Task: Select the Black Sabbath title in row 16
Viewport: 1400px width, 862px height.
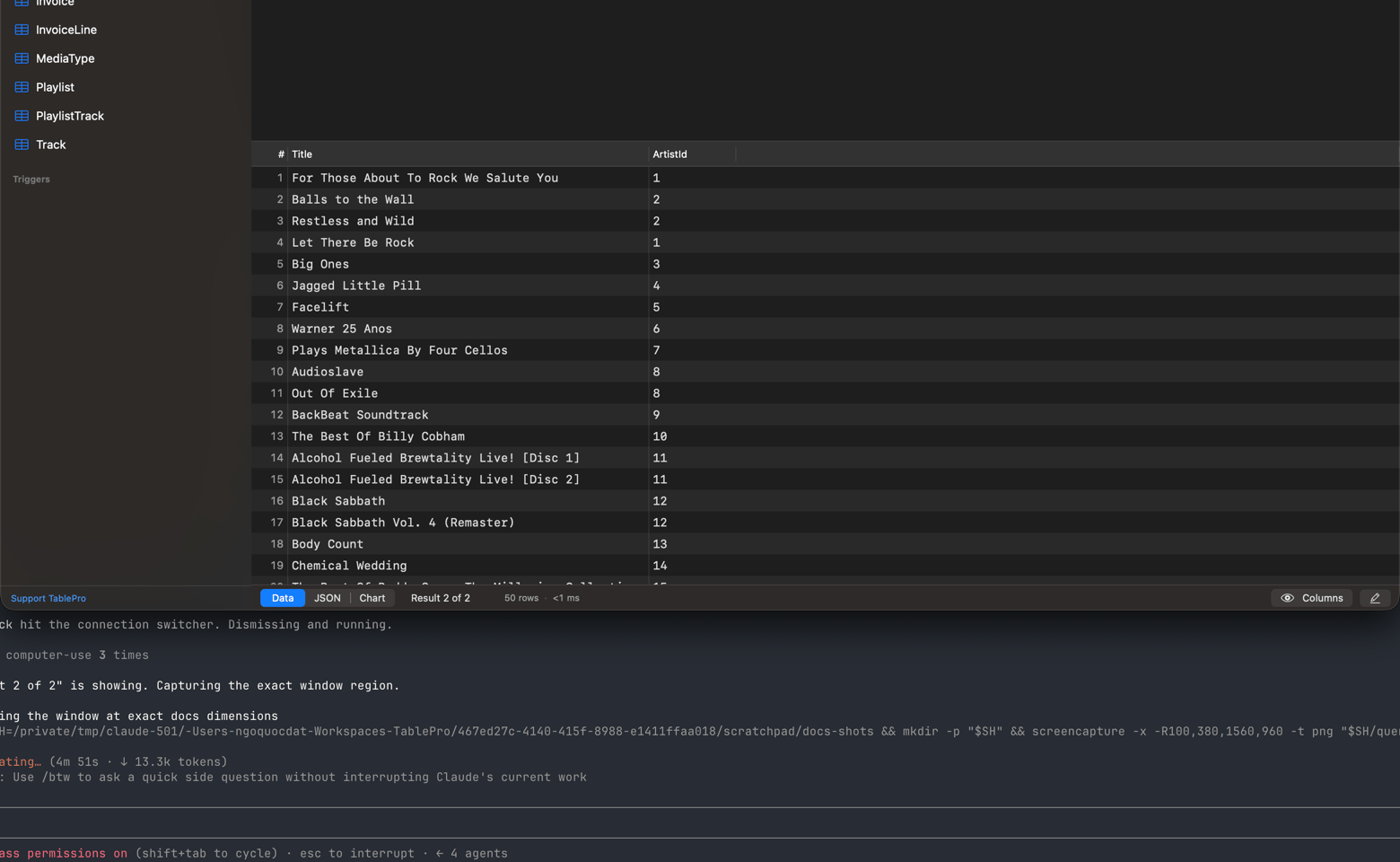Action: pos(468,501)
